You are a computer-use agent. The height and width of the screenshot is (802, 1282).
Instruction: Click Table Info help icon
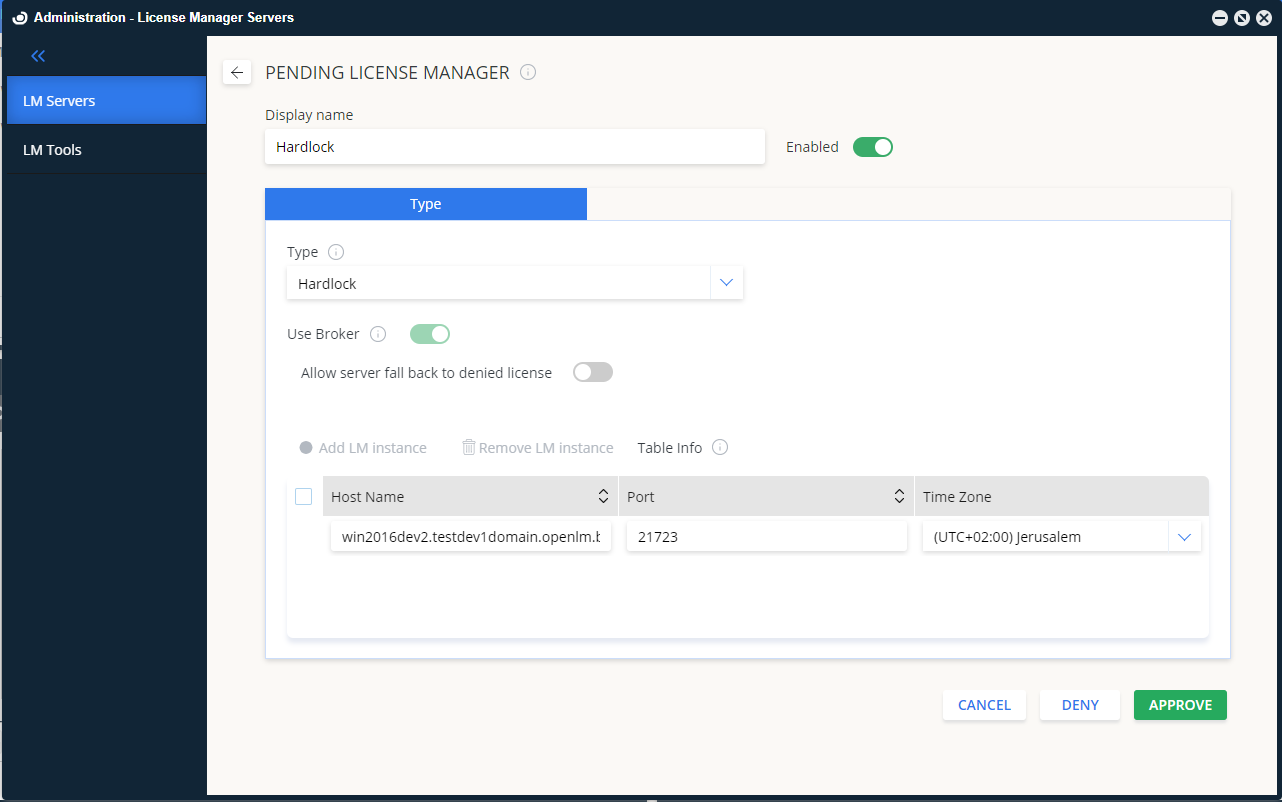click(720, 447)
